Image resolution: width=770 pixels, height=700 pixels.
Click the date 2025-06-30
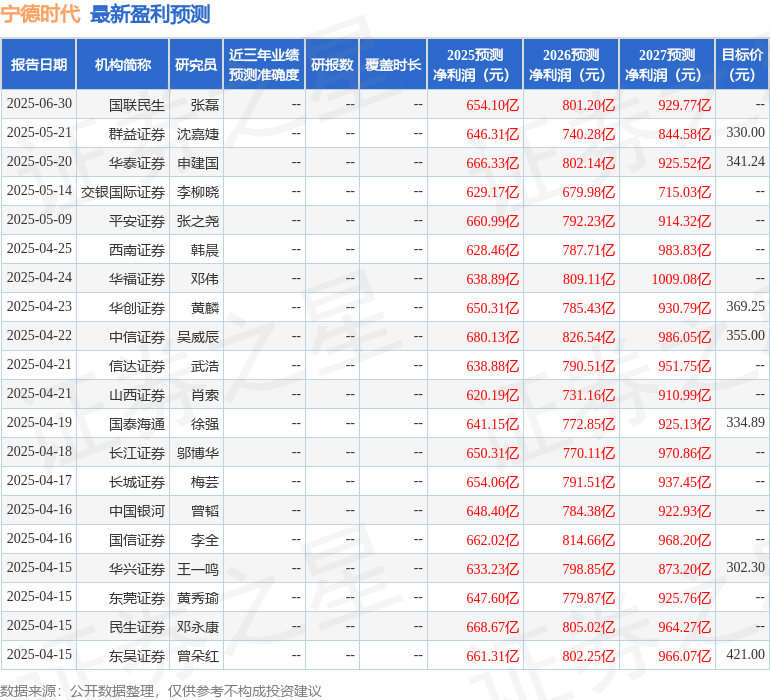(39, 104)
